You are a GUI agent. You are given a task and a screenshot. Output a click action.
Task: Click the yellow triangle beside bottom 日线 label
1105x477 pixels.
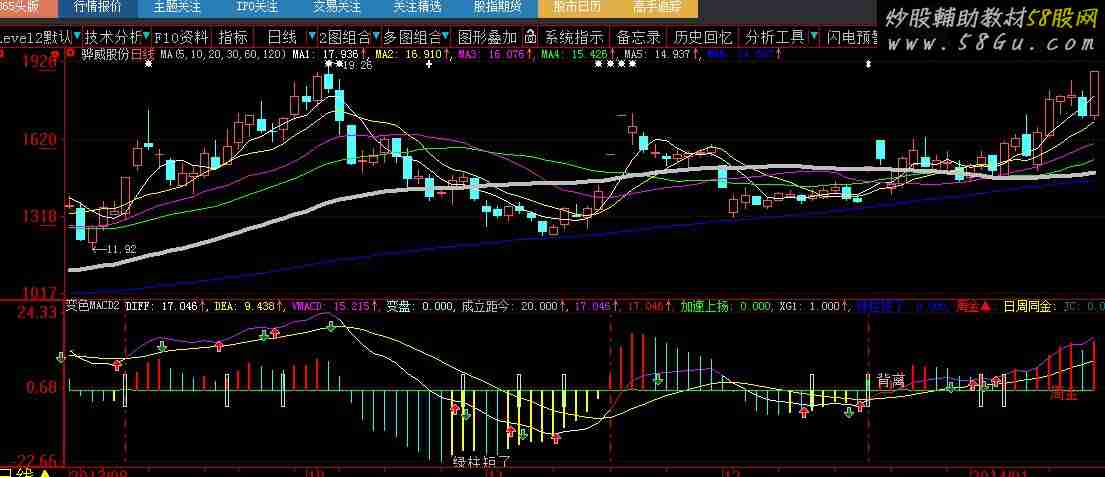click(x=45, y=473)
